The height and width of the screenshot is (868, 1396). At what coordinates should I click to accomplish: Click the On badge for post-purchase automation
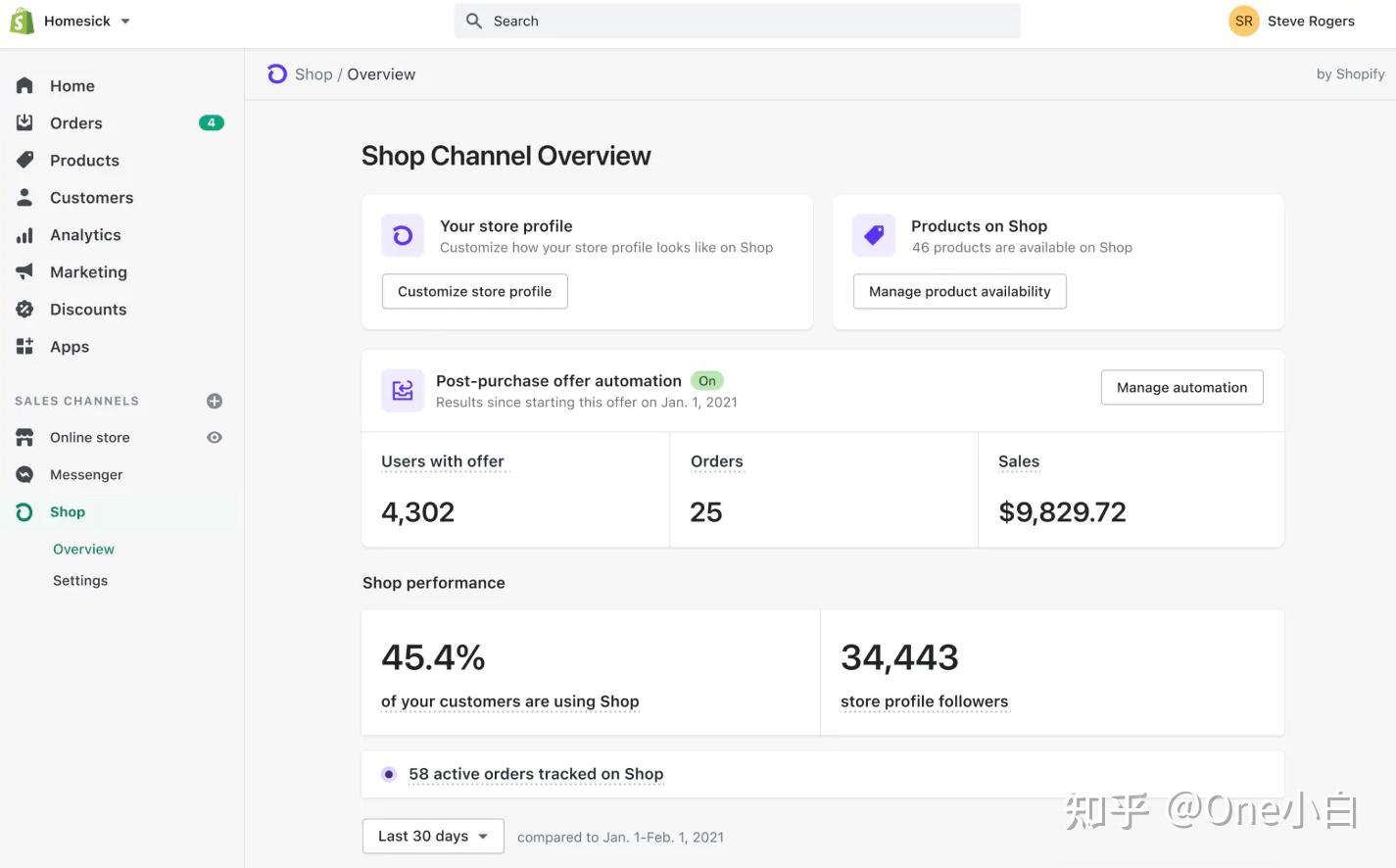[x=706, y=380]
